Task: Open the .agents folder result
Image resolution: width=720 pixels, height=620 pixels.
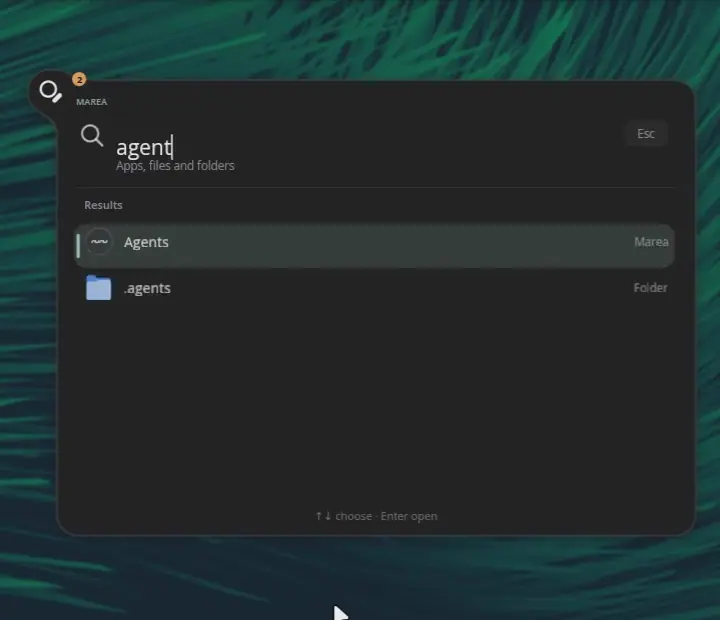Action: (x=374, y=288)
